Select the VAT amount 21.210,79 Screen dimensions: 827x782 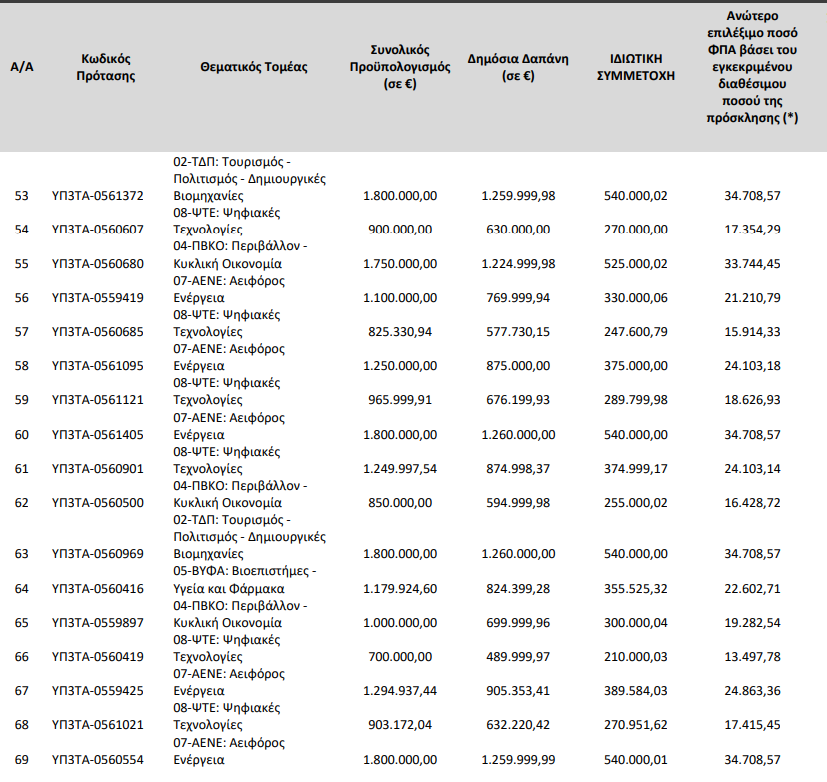click(752, 297)
